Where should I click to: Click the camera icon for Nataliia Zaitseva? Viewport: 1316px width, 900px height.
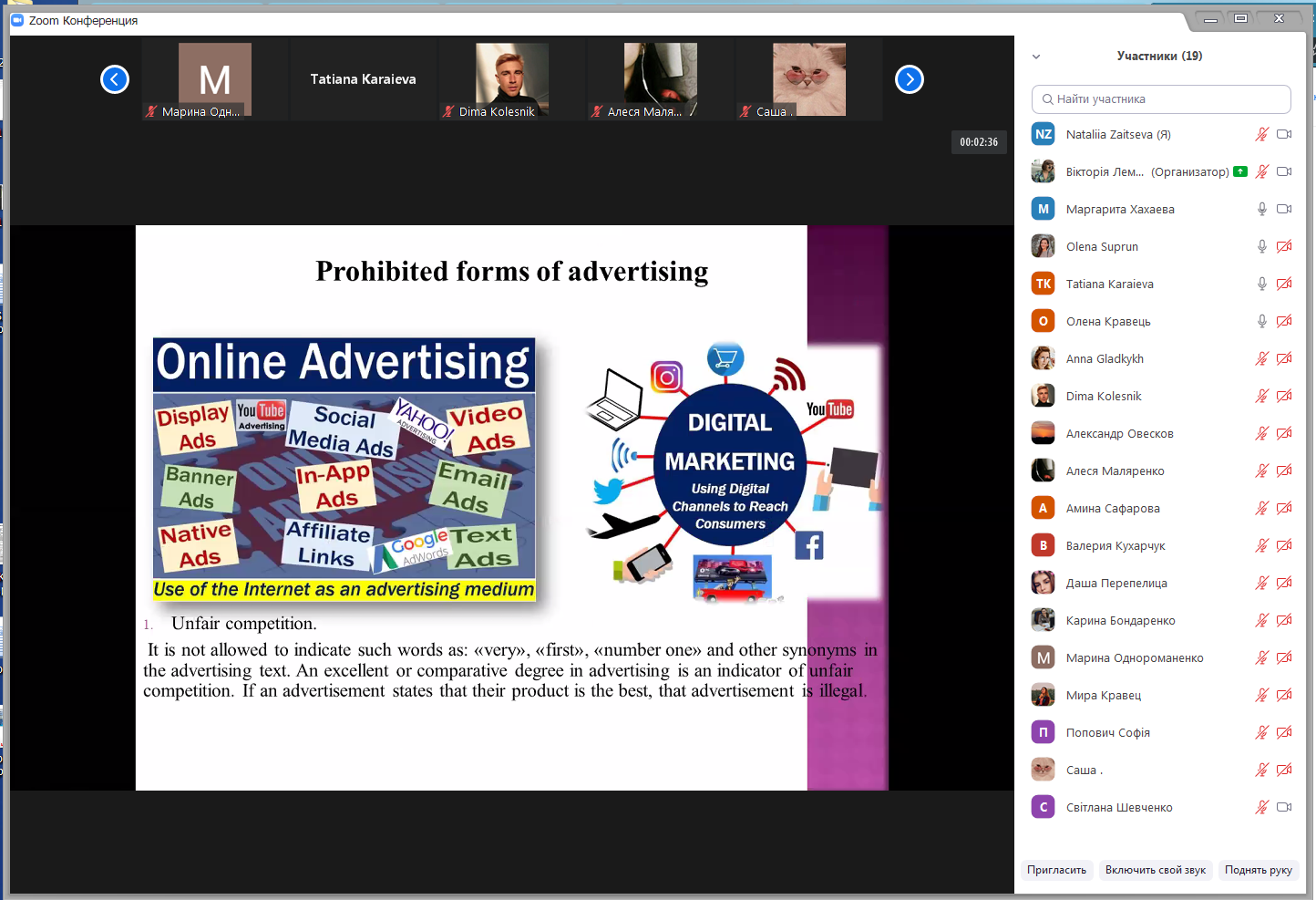click(x=1284, y=134)
